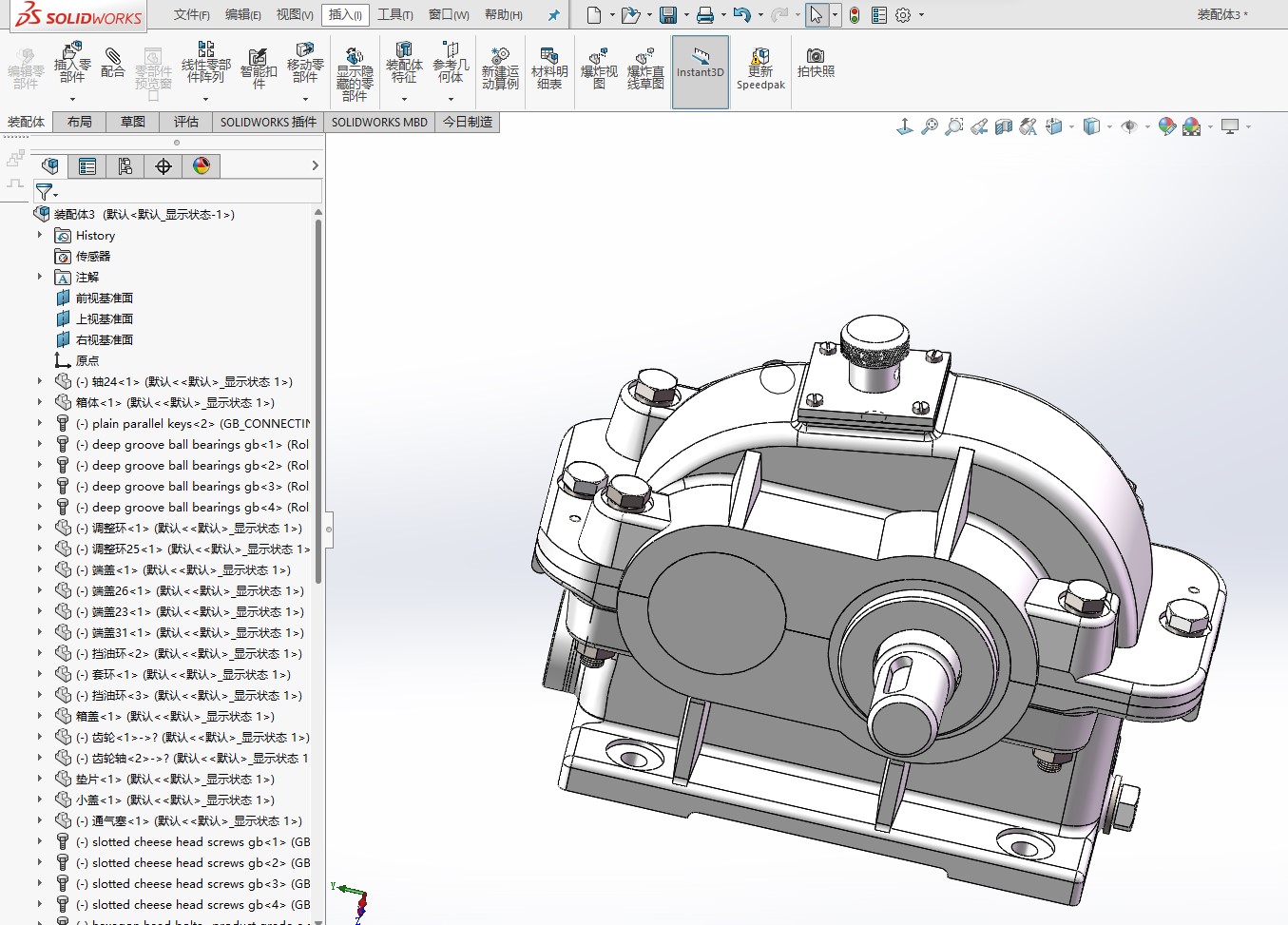Click the panel collapse handle on divider

click(x=329, y=529)
